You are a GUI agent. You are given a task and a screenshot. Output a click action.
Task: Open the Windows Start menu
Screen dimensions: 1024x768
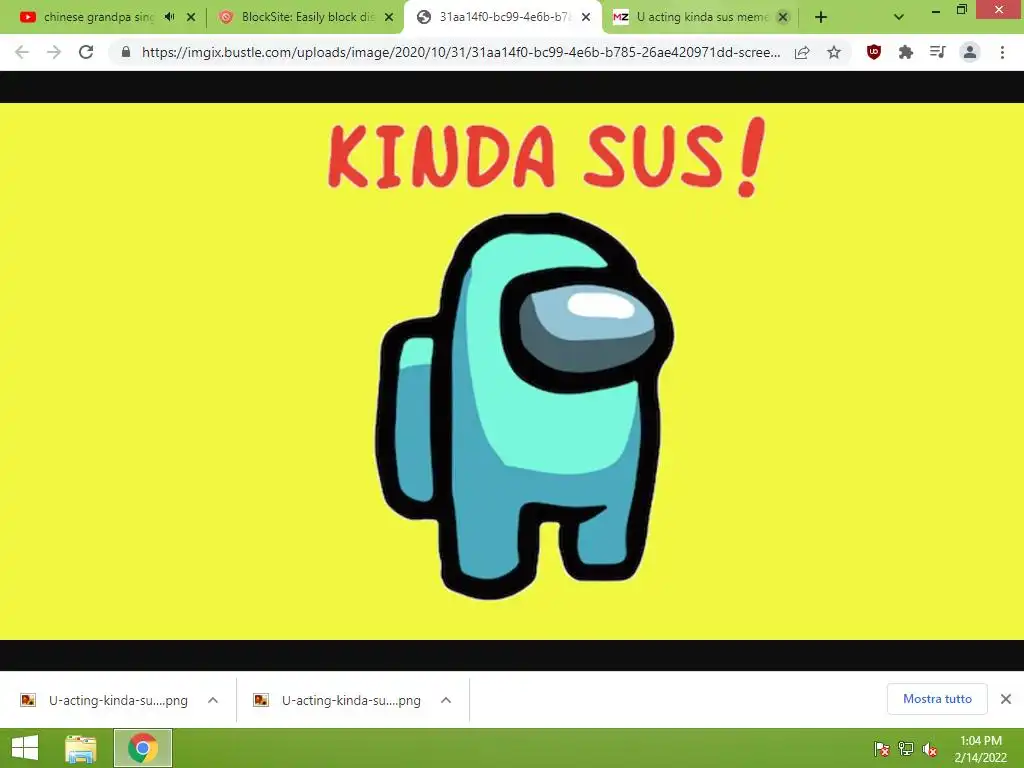[25, 748]
